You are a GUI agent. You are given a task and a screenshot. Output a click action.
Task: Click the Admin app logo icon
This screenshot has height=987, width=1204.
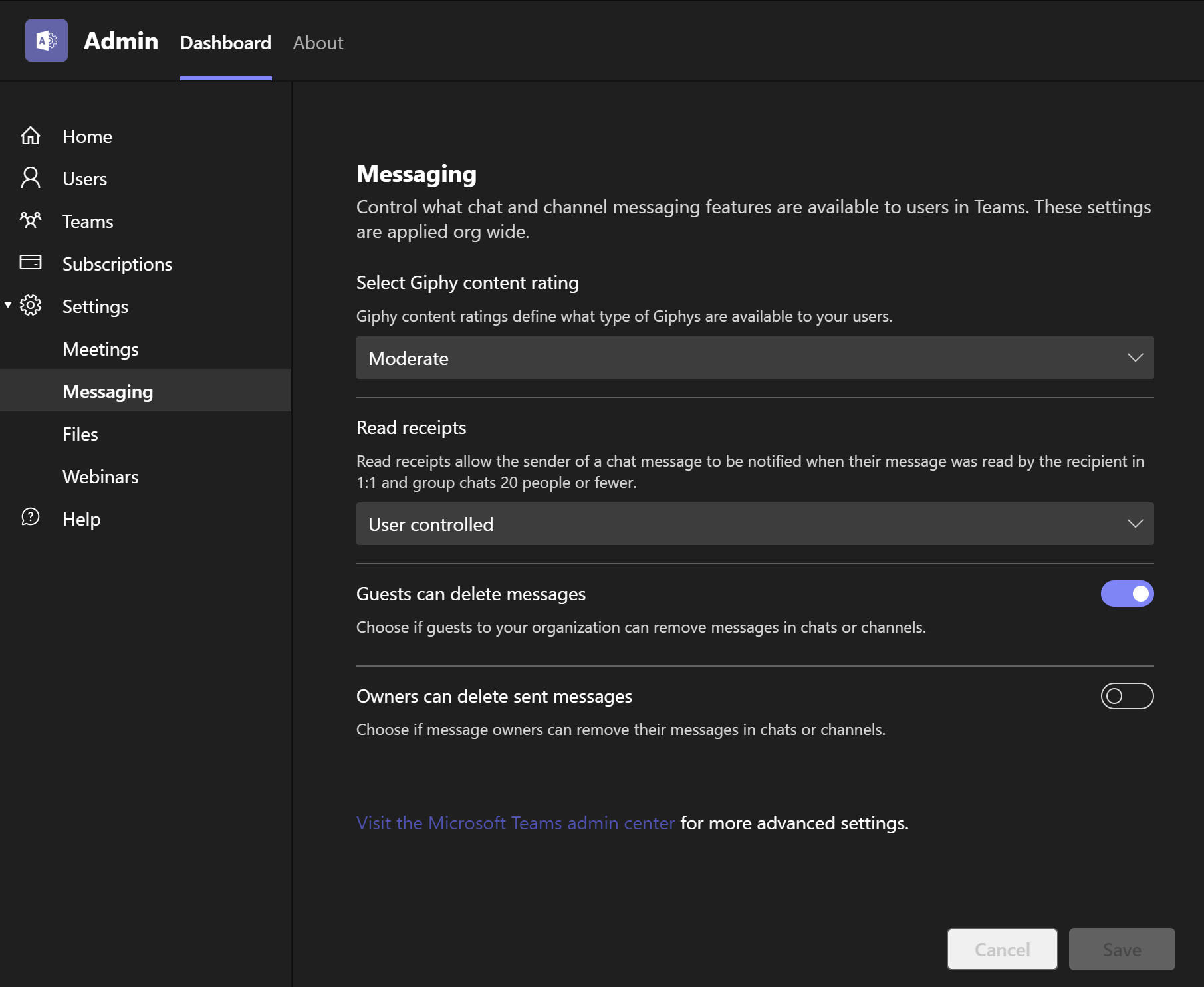pyautogui.click(x=46, y=41)
